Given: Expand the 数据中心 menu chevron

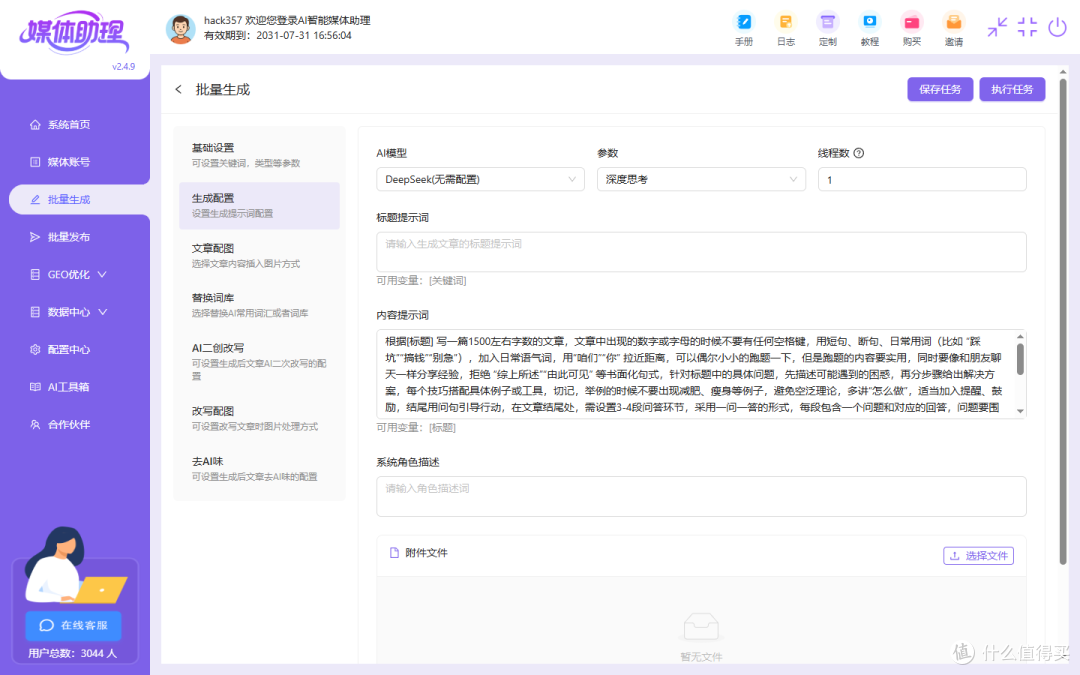Looking at the screenshot, I should tap(103, 312).
